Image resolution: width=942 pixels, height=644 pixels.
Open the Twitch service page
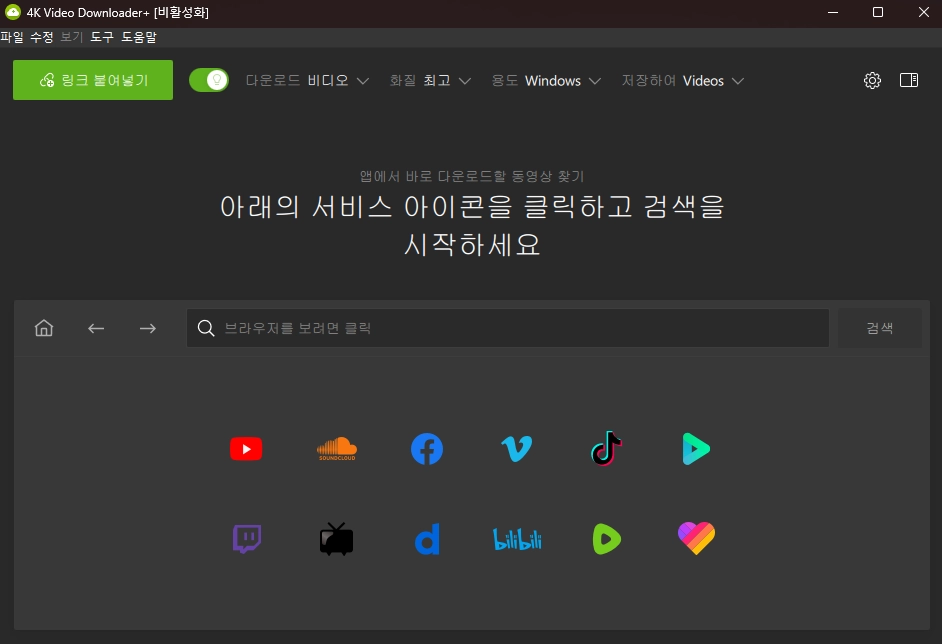(246, 538)
